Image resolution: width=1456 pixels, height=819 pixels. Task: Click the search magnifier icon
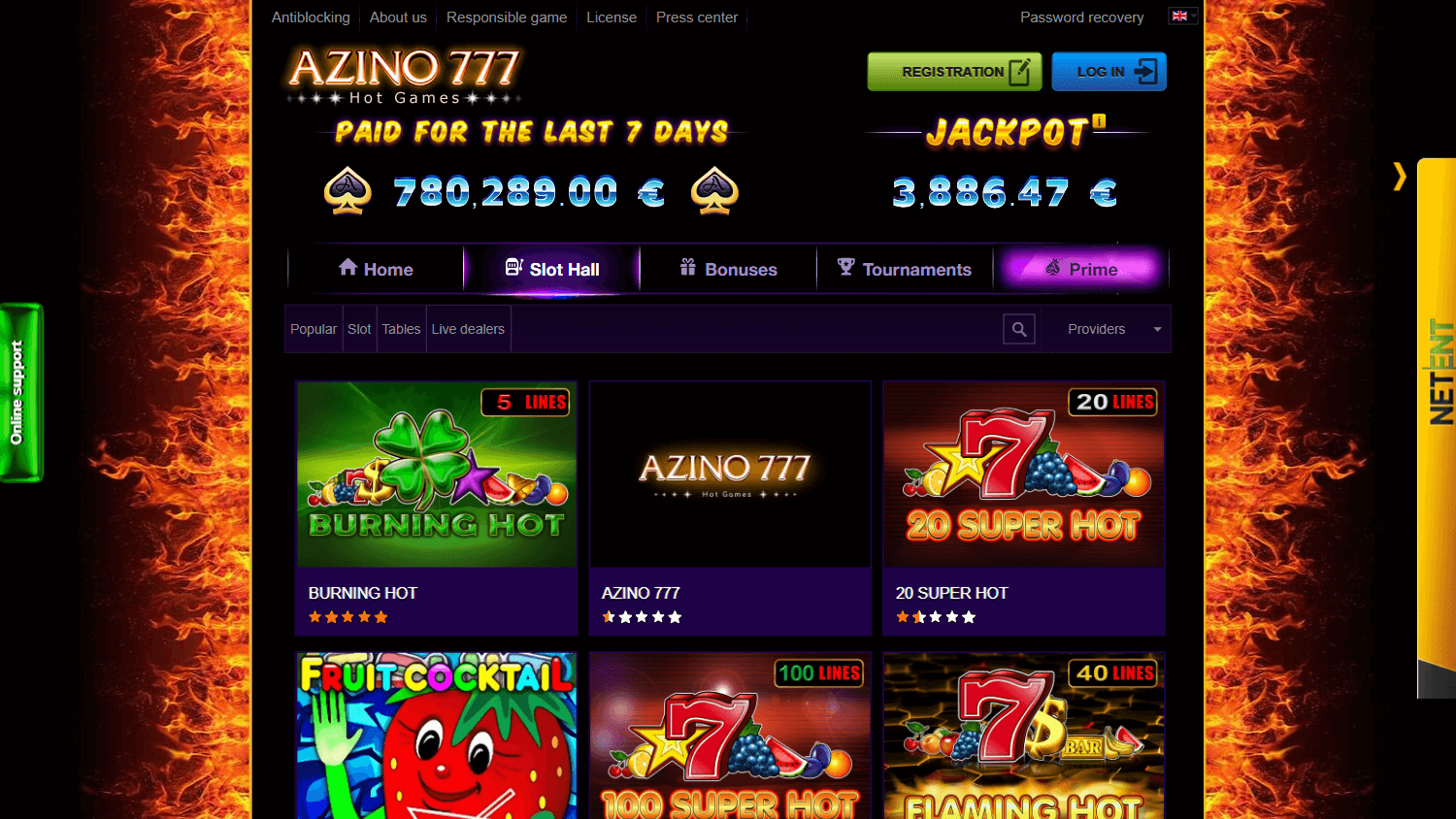pyautogui.click(x=1019, y=329)
